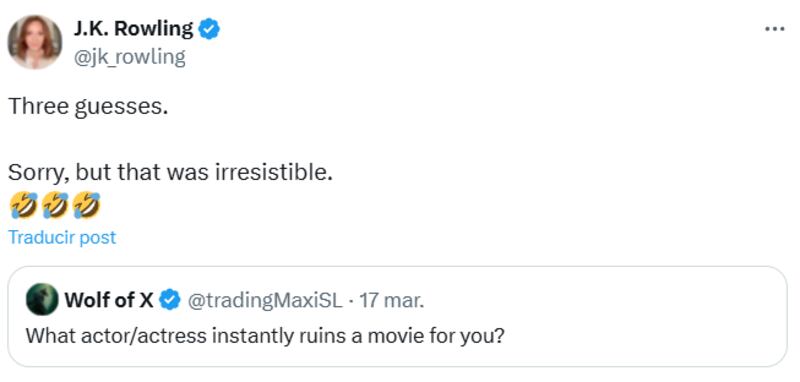Open J.K. Rowling's profile picture
800x382 pixels.
[x=35, y=42]
